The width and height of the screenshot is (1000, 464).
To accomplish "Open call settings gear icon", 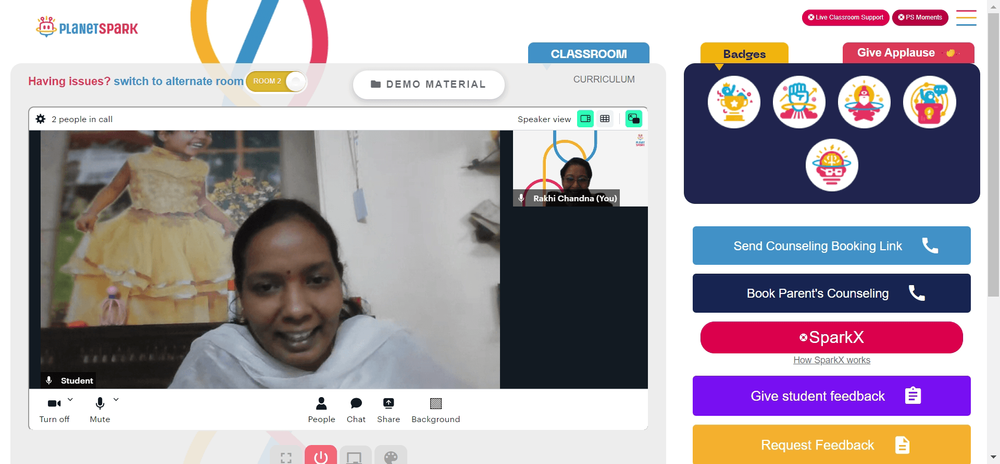I will point(40,119).
